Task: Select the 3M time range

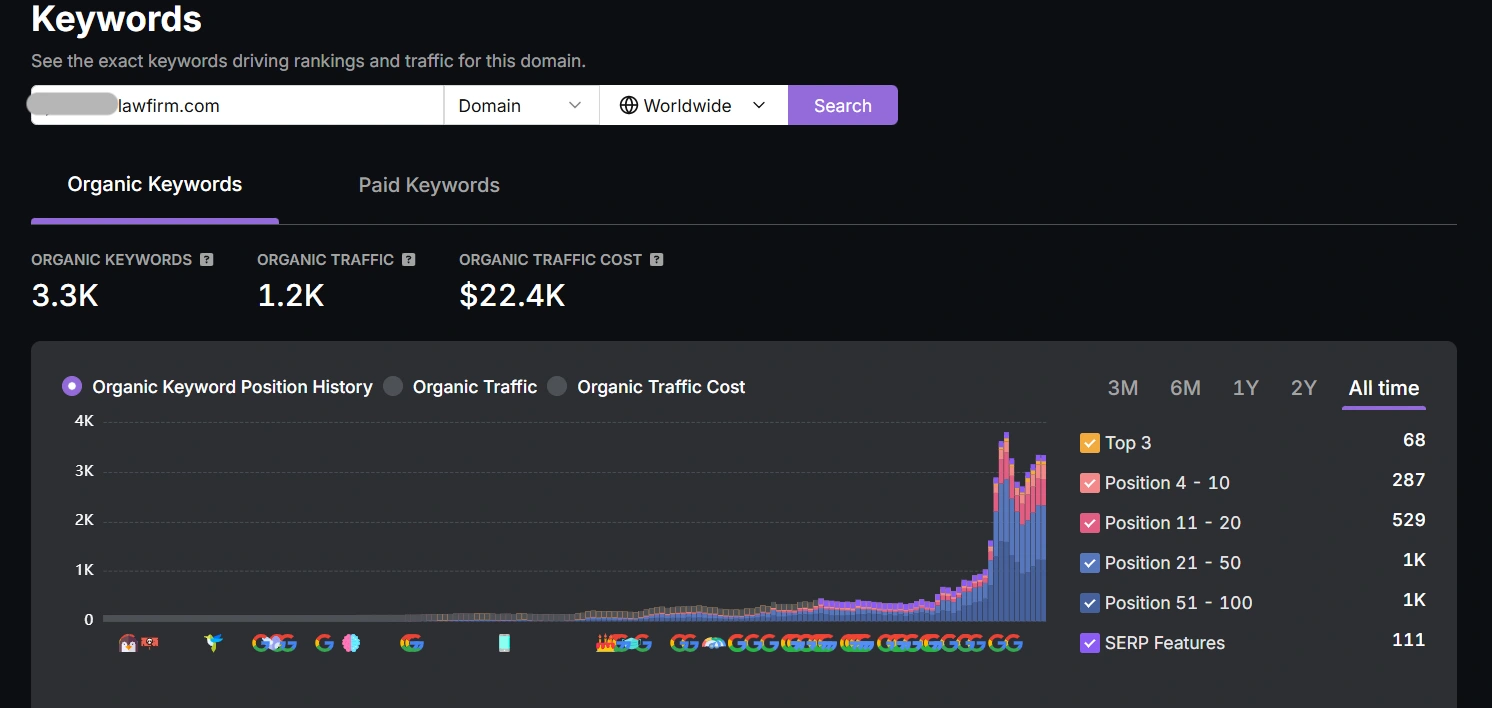Action: pos(1123,388)
